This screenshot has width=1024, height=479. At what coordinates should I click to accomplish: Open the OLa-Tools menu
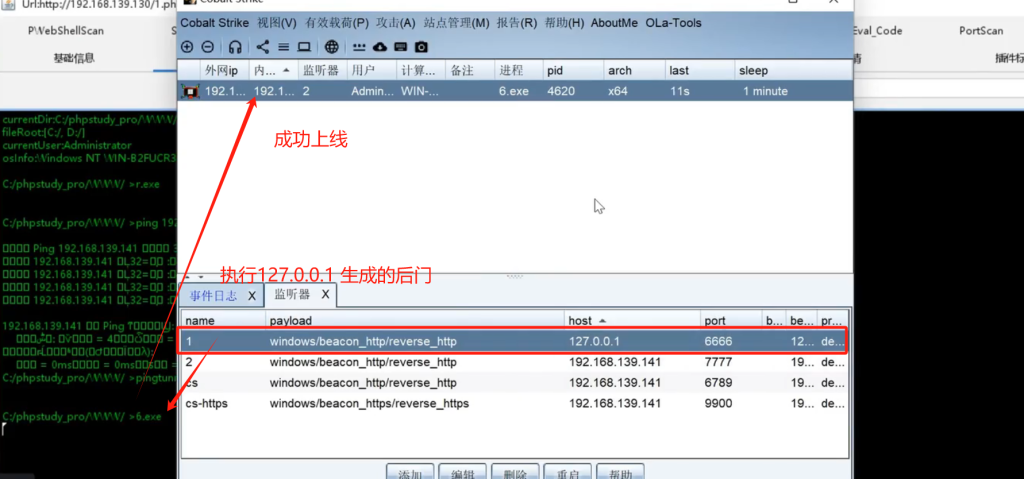click(673, 23)
